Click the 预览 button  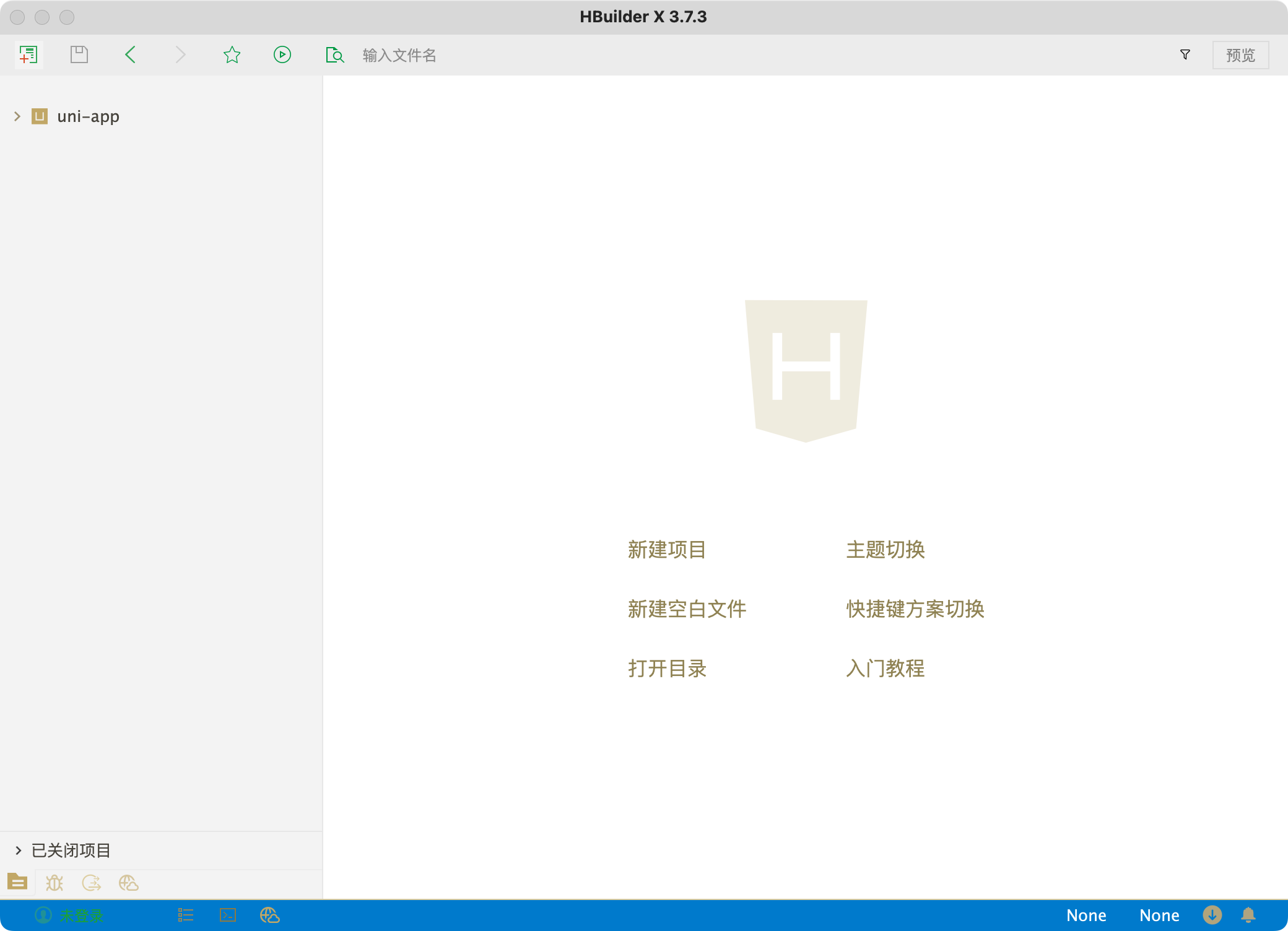tap(1240, 55)
